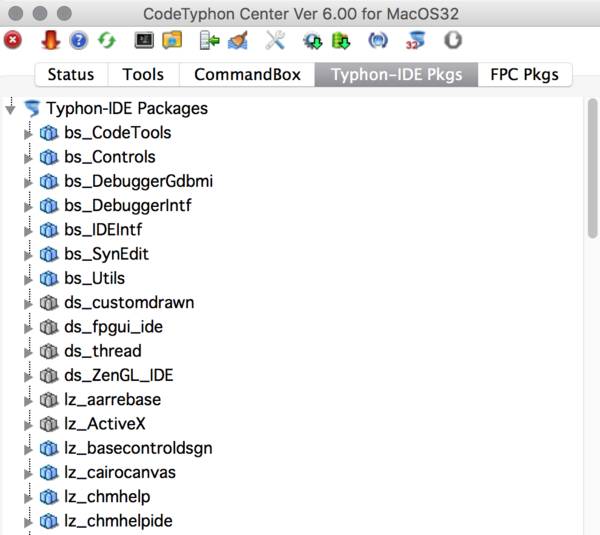The height and width of the screenshot is (535, 600).
Task: Expand the ds_ZenGL_IDE tree node
Action: tap(28, 377)
